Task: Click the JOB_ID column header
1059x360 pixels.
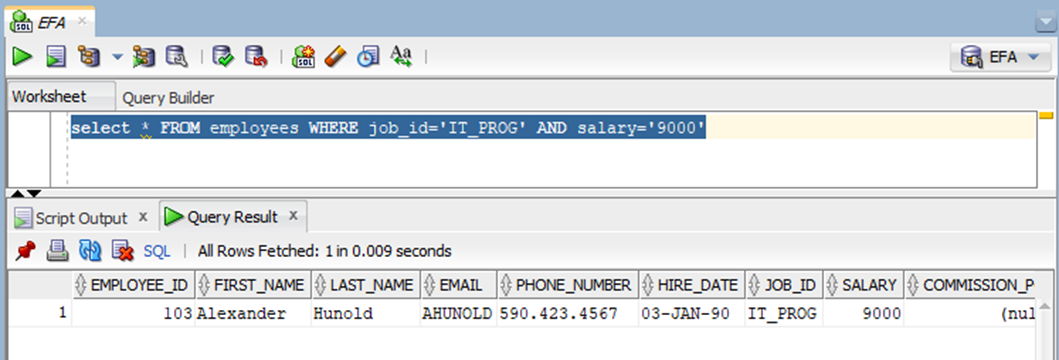Action: [784, 285]
